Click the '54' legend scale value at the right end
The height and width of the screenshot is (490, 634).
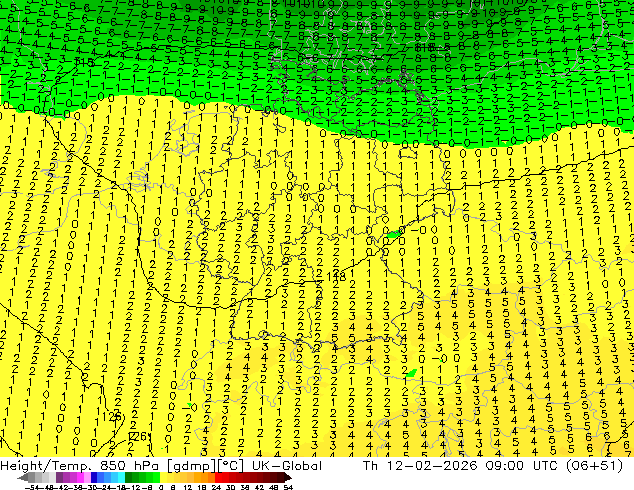(x=287, y=487)
